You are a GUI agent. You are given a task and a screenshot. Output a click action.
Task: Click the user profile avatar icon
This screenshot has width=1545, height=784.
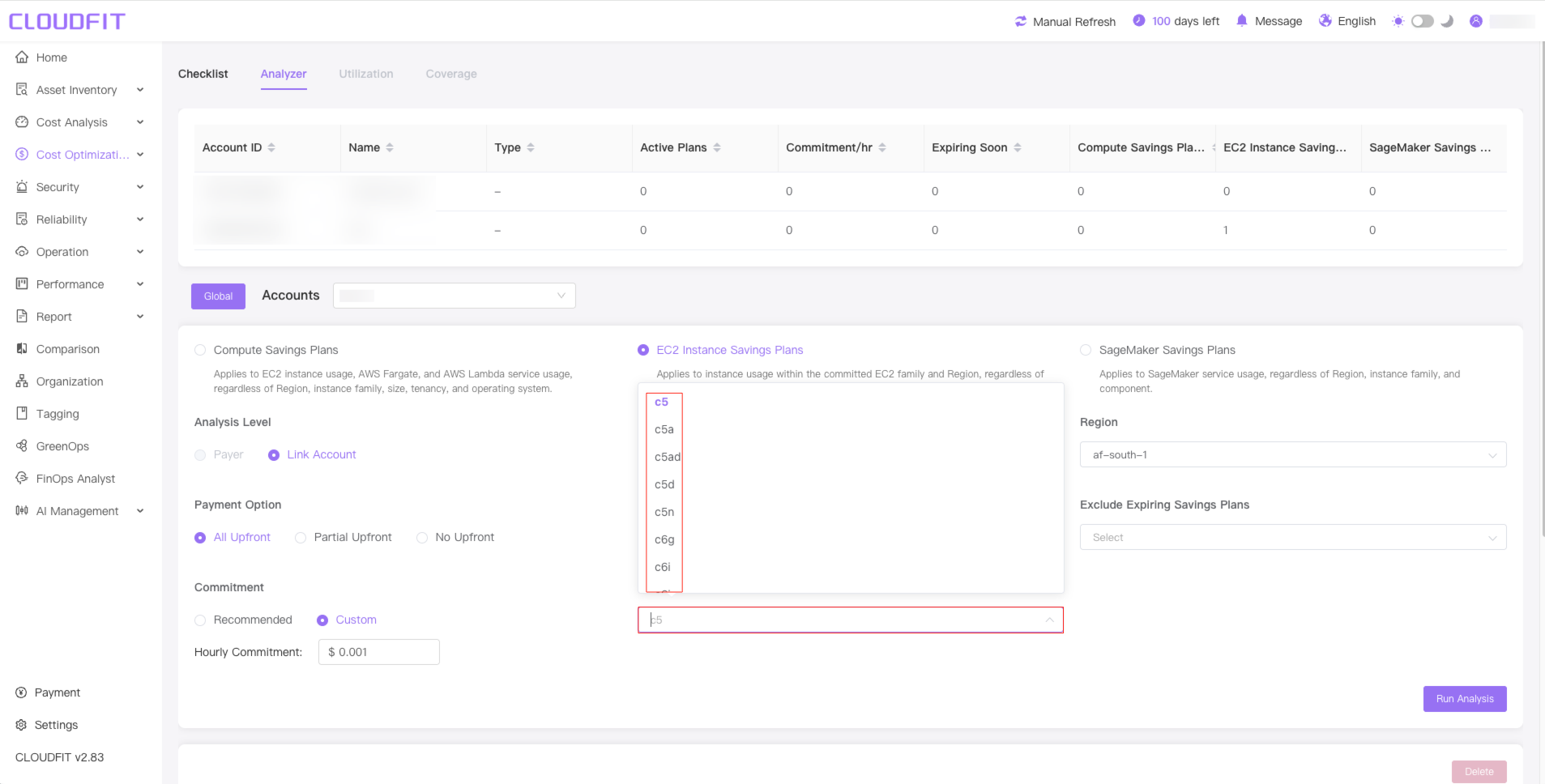click(1476, 21)
